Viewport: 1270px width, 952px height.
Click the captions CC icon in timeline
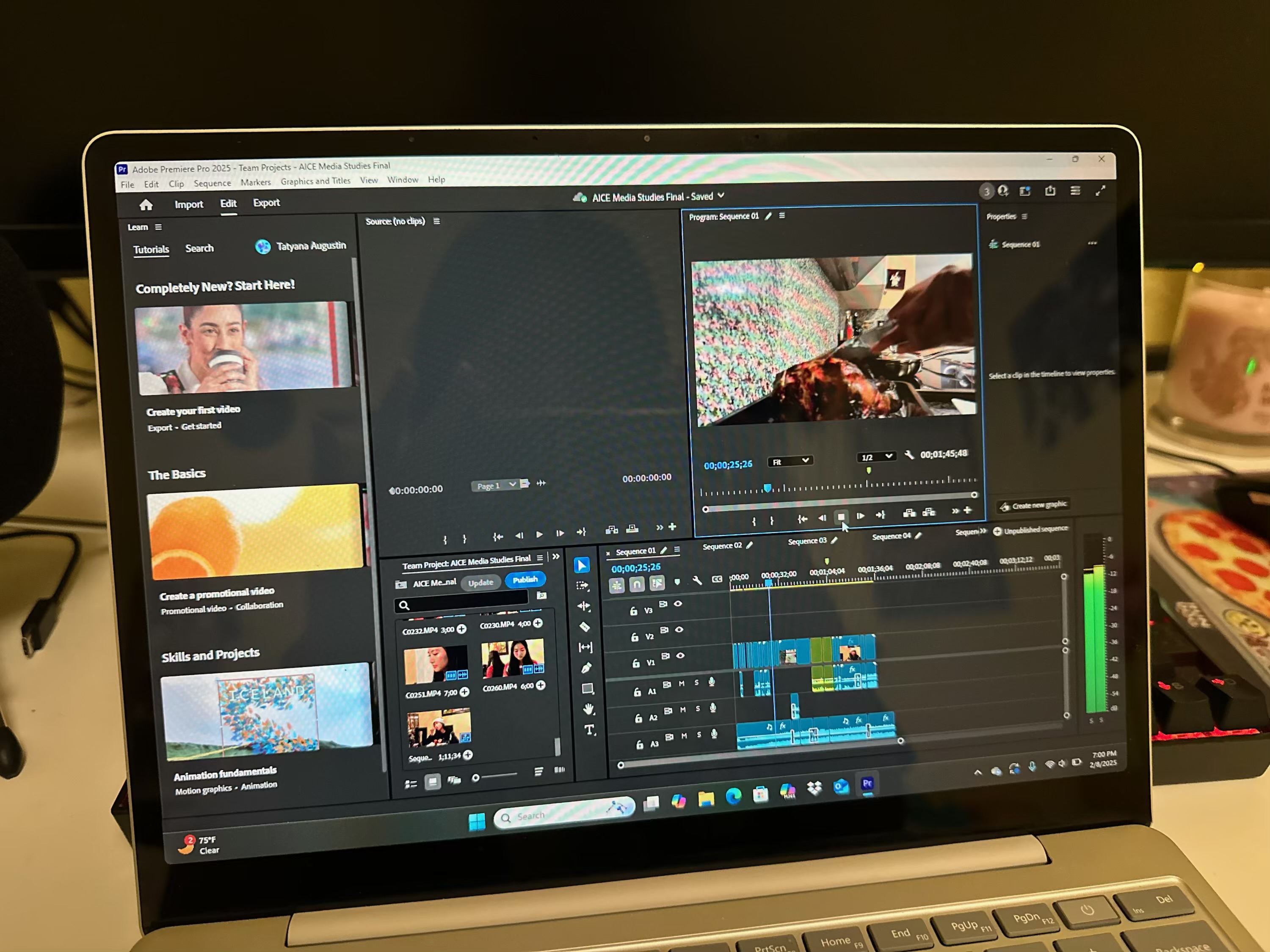[x=717, y=580]
